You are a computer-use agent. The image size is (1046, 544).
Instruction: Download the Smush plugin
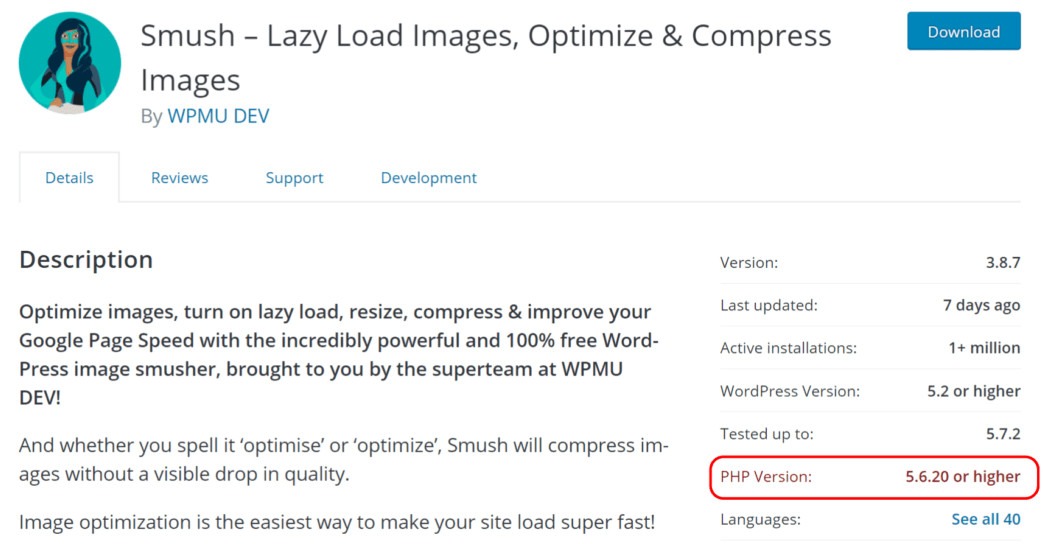coord(963,31)
